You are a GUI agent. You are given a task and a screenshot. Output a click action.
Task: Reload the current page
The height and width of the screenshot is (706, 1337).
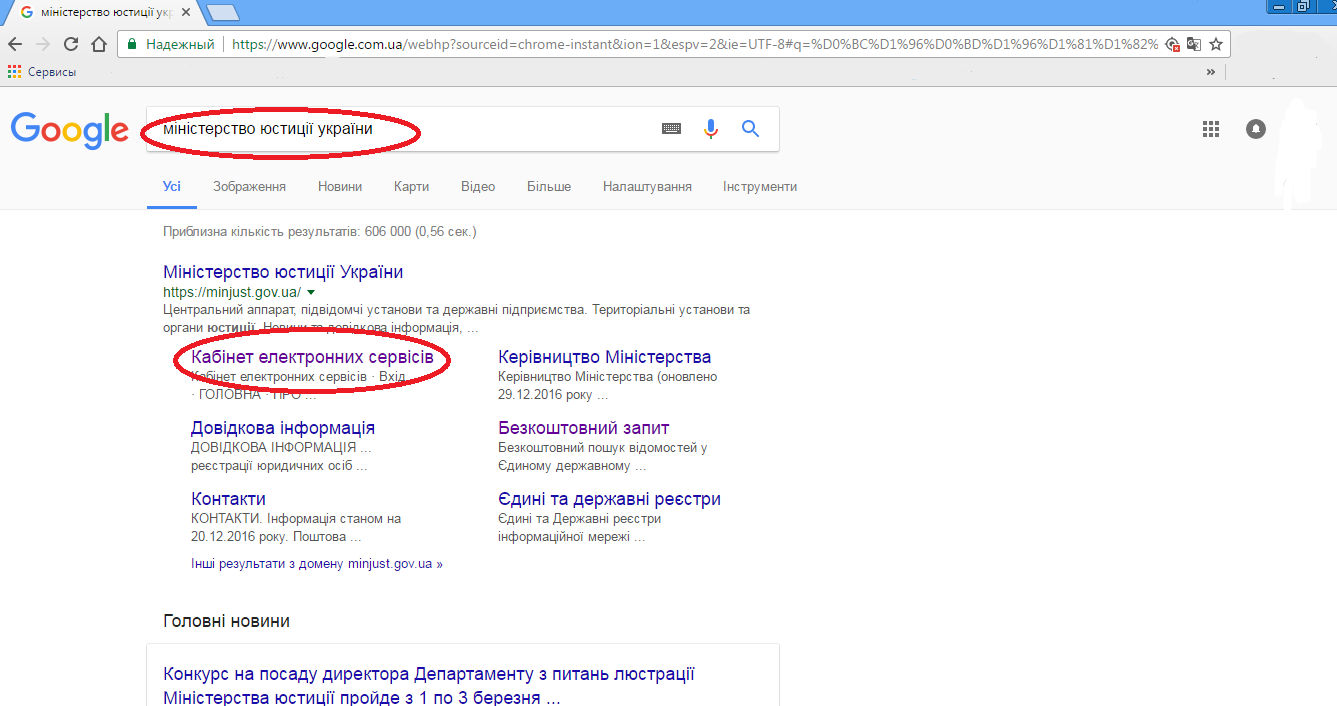(71, 44)
